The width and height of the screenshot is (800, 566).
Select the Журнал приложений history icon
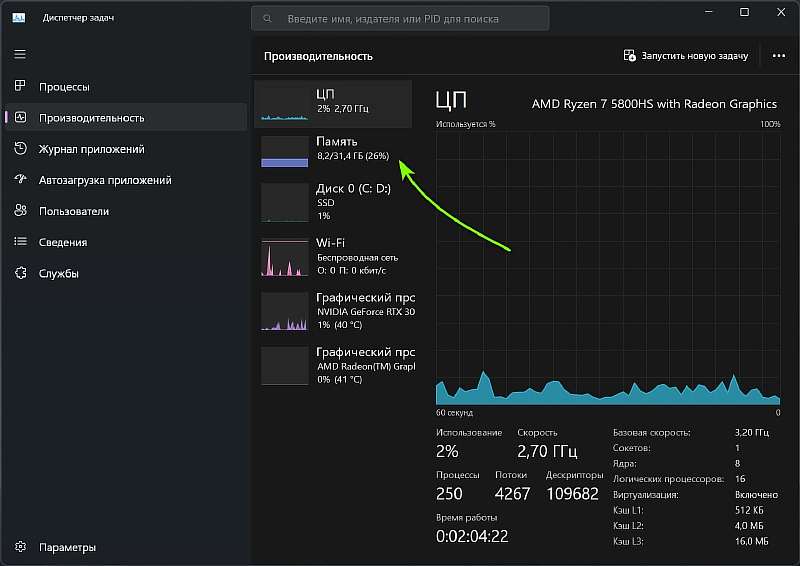pyautogui.click(x=20, y=149)
